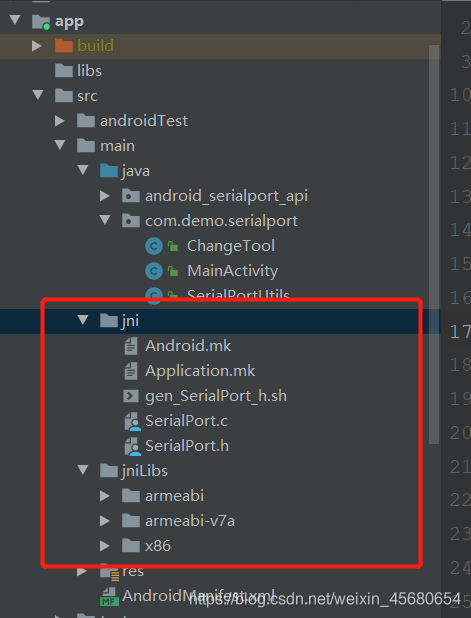The width and height of the screenshot is (471, 618).
Task: Collapse the main folder
Action: 60,145
